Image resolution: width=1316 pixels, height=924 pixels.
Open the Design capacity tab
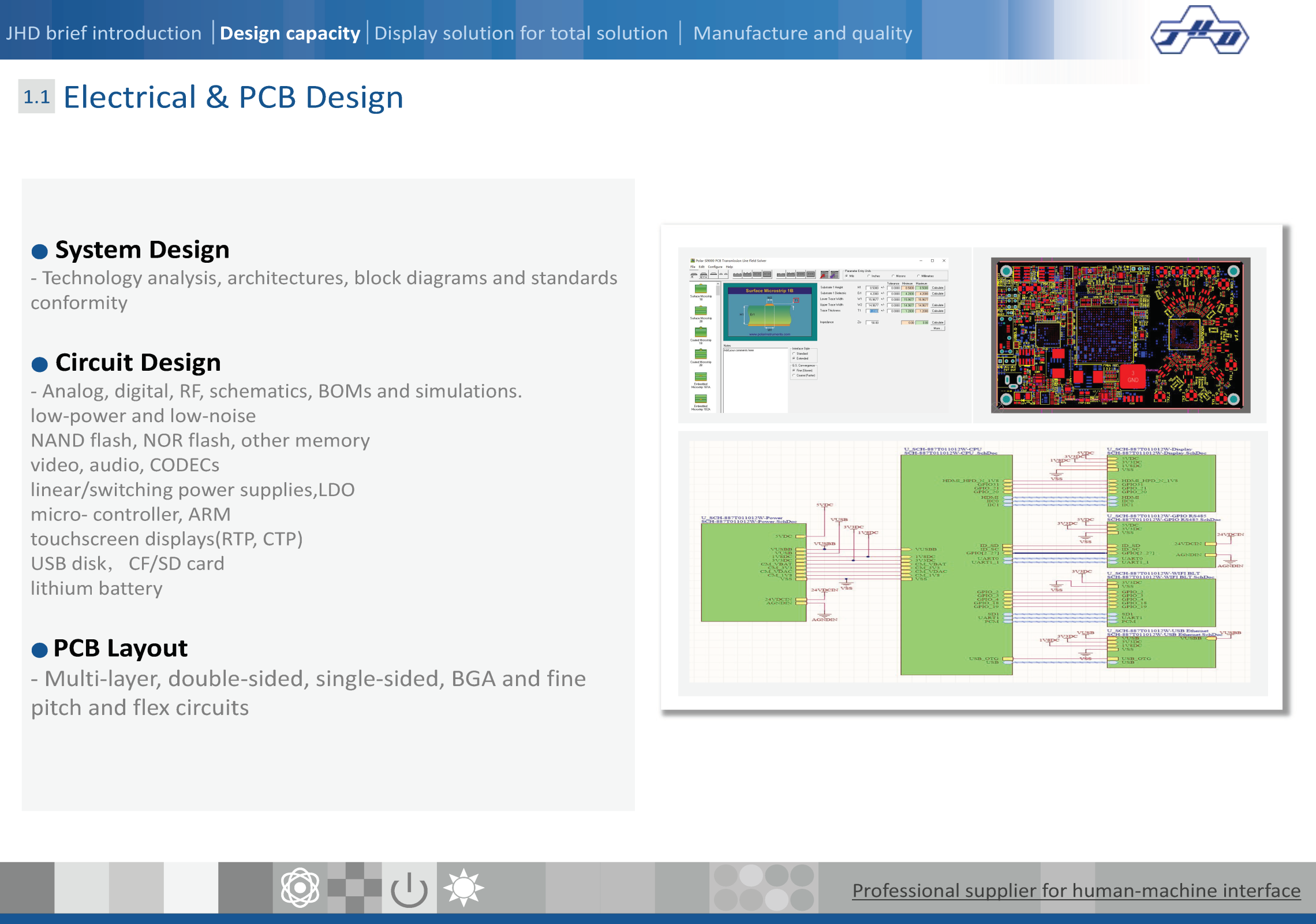pyautogui.click(x=290, y=33)
